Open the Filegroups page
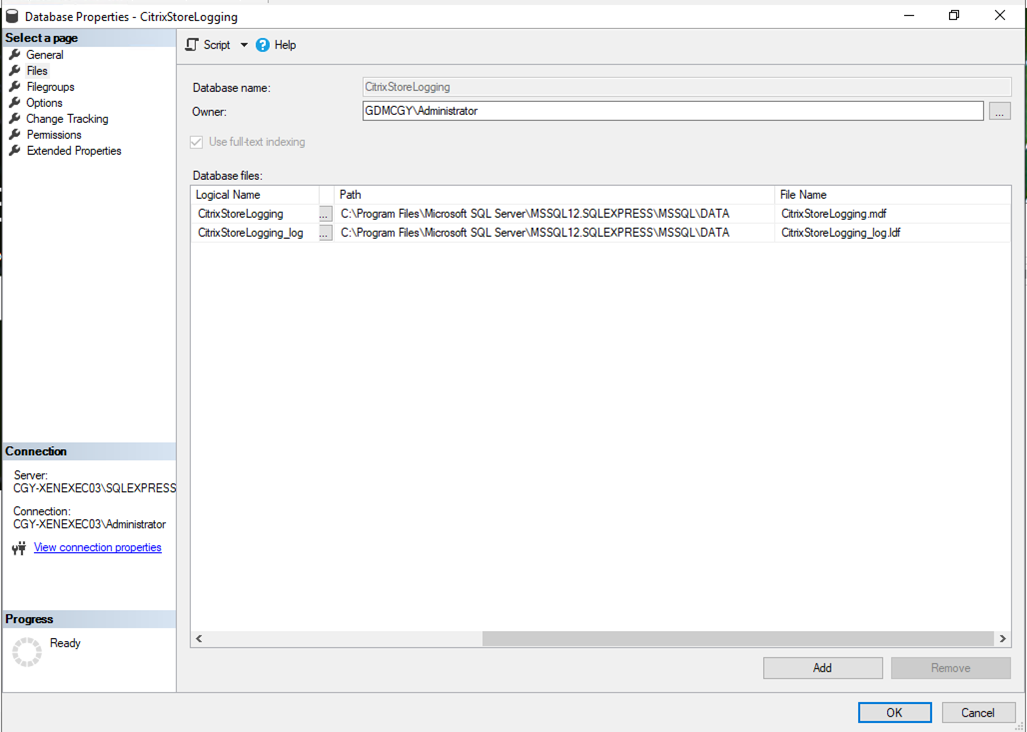 pos(50,87)
